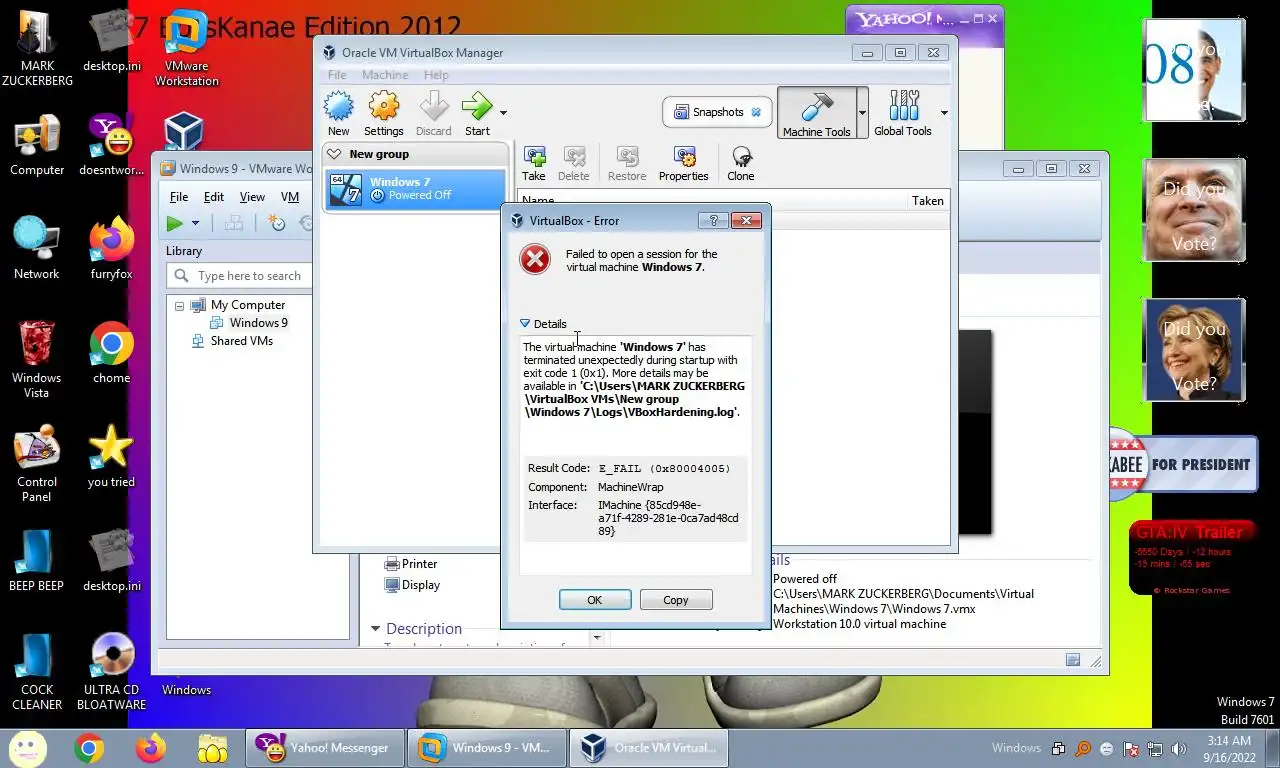Screen dimensions: 1280x768
Task: Open the Machine menu in VirtualBox Manager
Action: [385, 75]
